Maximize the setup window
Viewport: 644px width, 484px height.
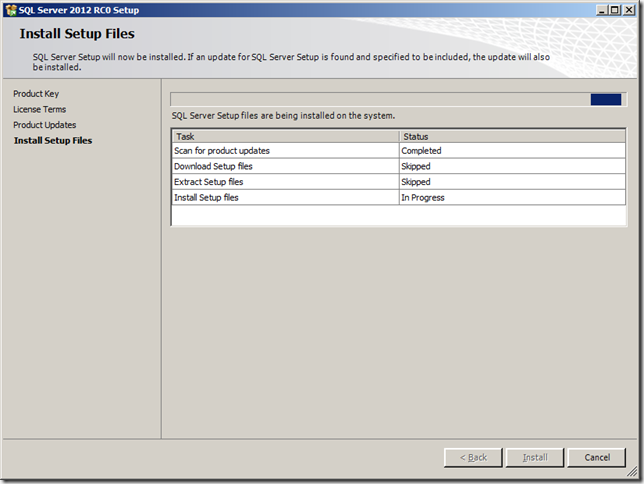[615, 10]
